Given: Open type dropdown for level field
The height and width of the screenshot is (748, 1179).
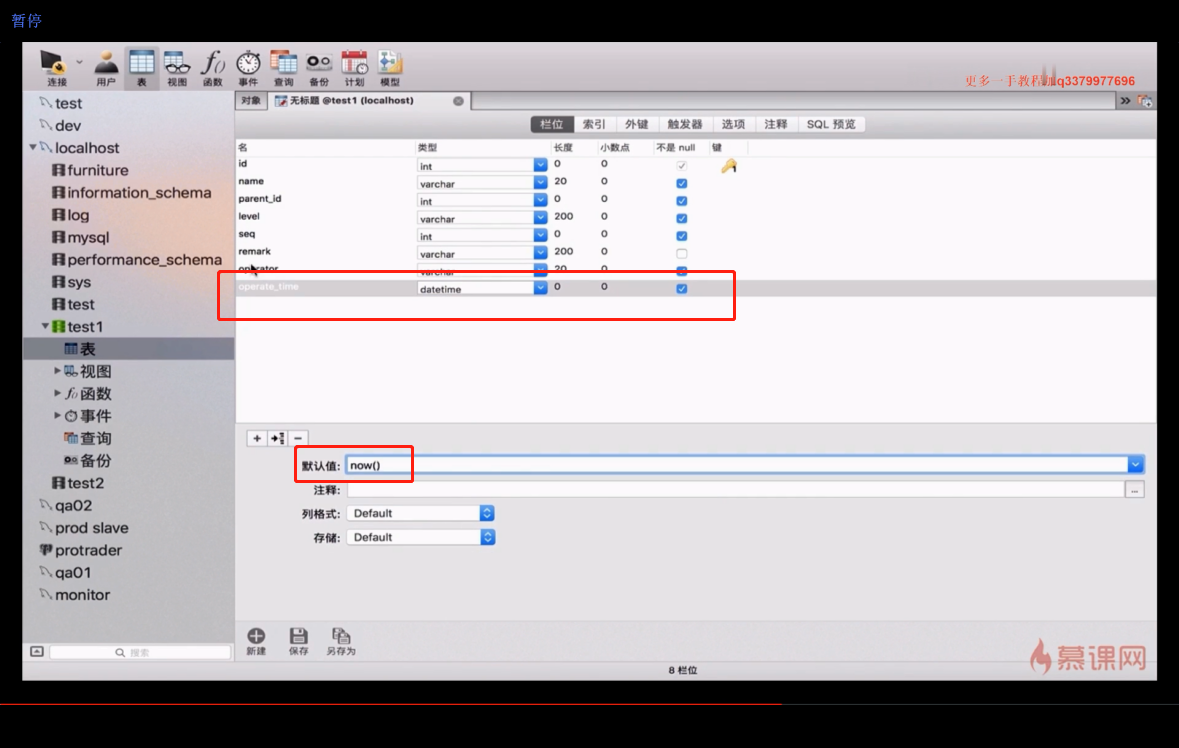Looking at the screenshot, I should pyautogui.click(x=540, y=218).
